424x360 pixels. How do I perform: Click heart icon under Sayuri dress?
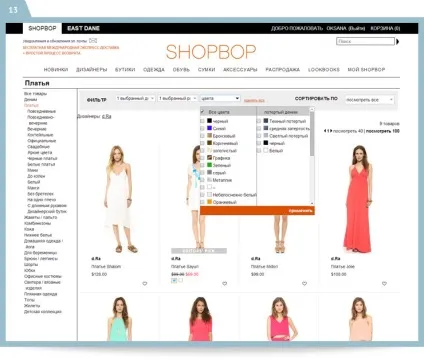[x=225, y=284]
